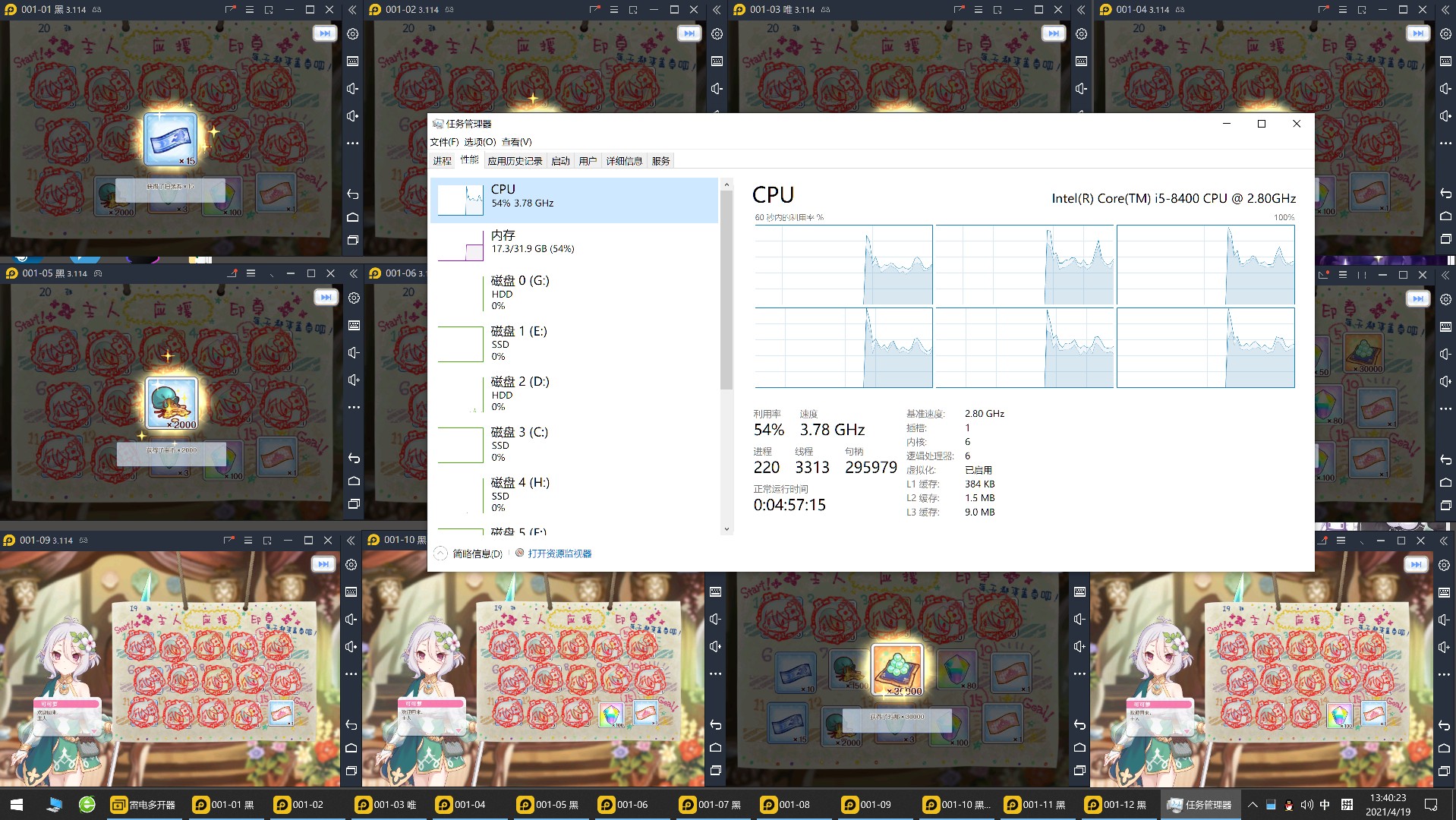Tap Android home button in 001-01 sidebar

353,217
